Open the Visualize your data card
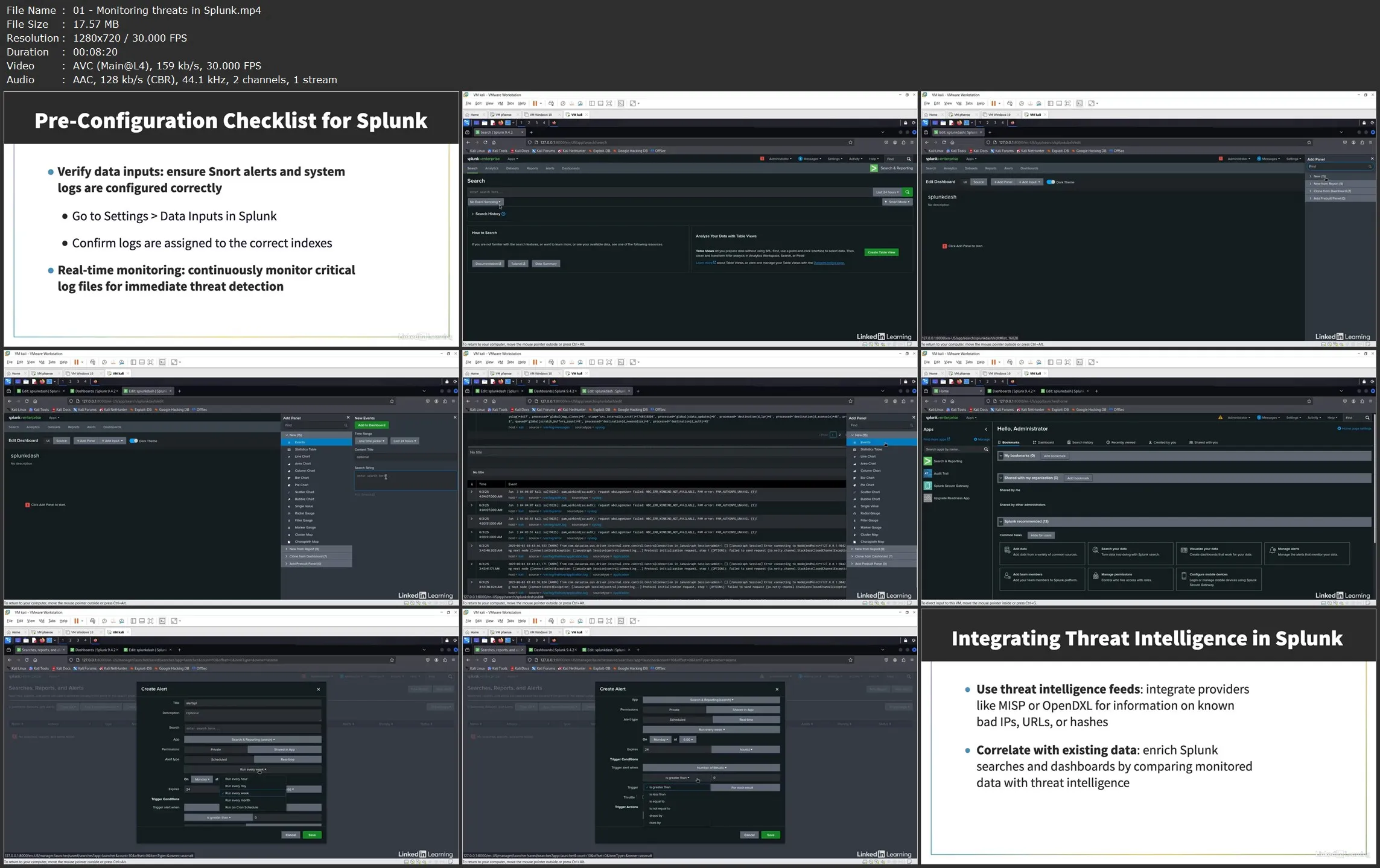The image size is (1380, 868). 1218,553
